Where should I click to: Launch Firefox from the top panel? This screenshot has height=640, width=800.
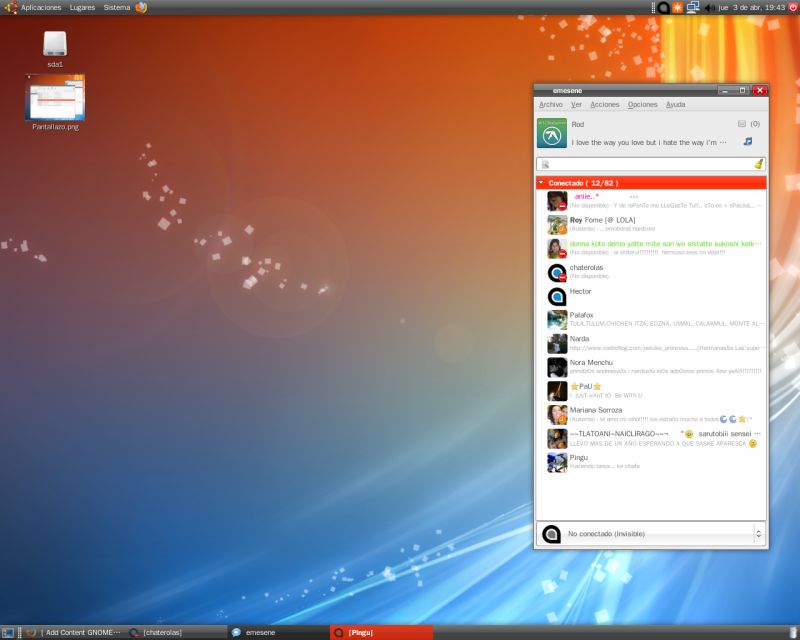click(x=141, y=8)
